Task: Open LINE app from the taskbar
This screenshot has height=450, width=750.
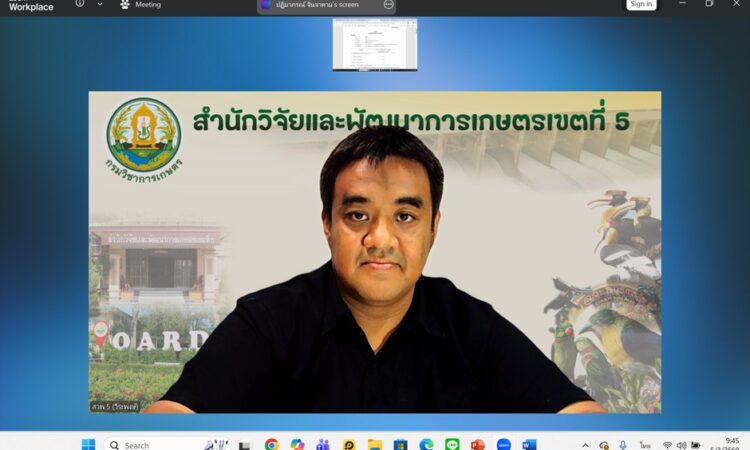Action: pyautogui.click(x=452, y=444)
